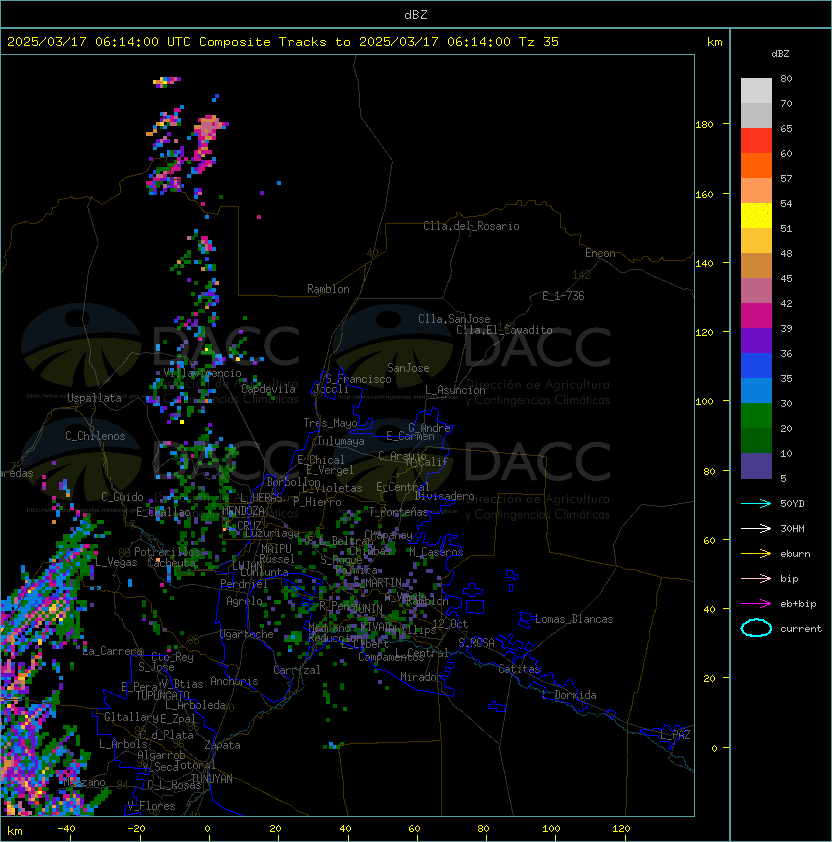832x842 pixels.
Task: Click the 50YD legend label
Action: (792, 503)
